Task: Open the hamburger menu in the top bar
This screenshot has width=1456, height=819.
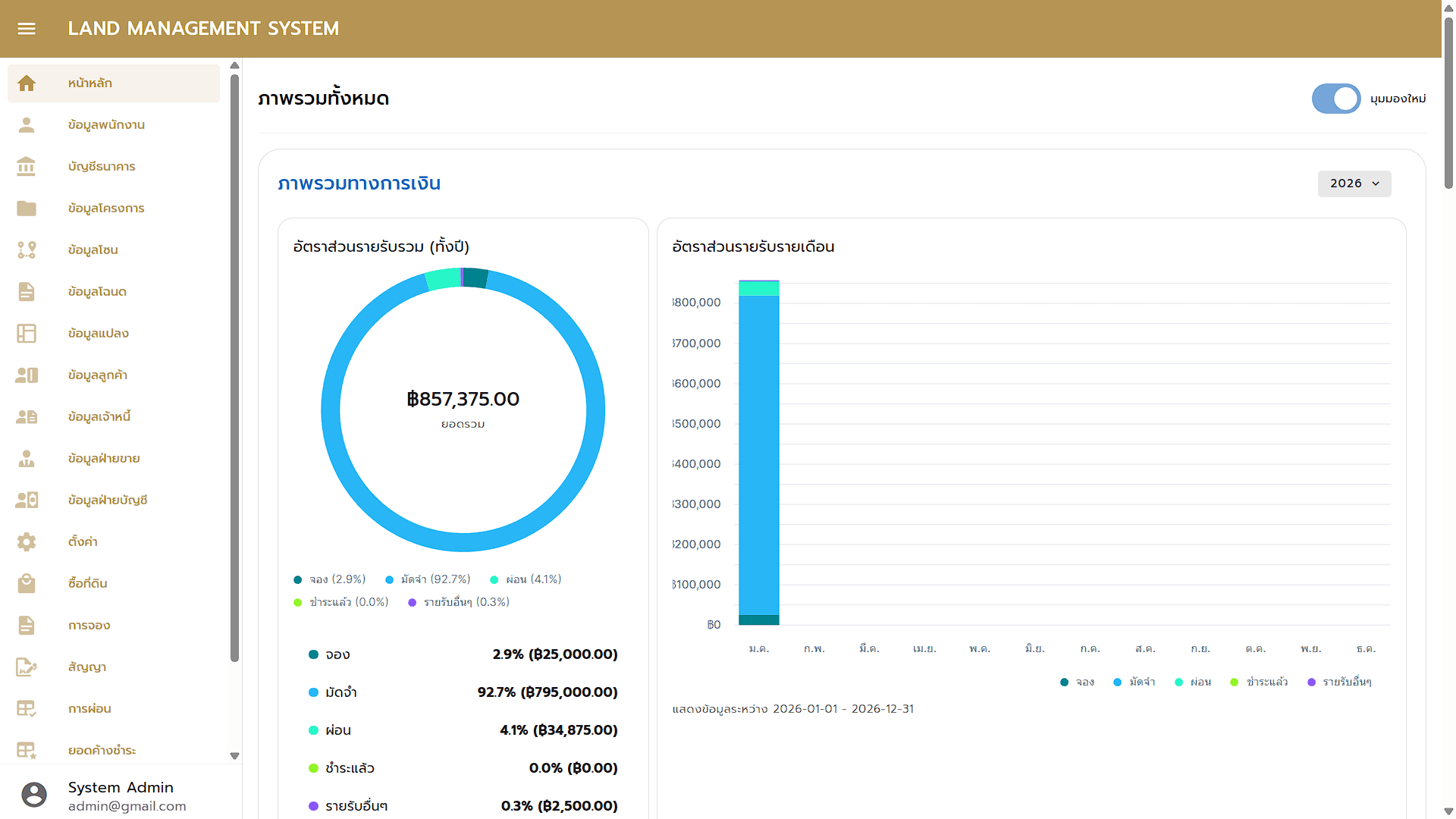Action: click(x=27, y=28)
